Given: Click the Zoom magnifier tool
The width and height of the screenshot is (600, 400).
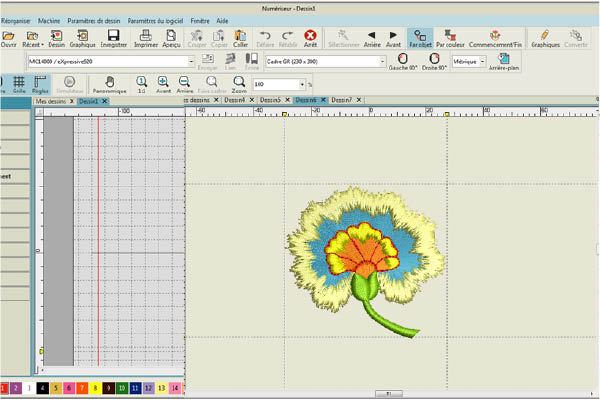Looking at the screenshot, I should pyautogui.click(x=239, y=84).
